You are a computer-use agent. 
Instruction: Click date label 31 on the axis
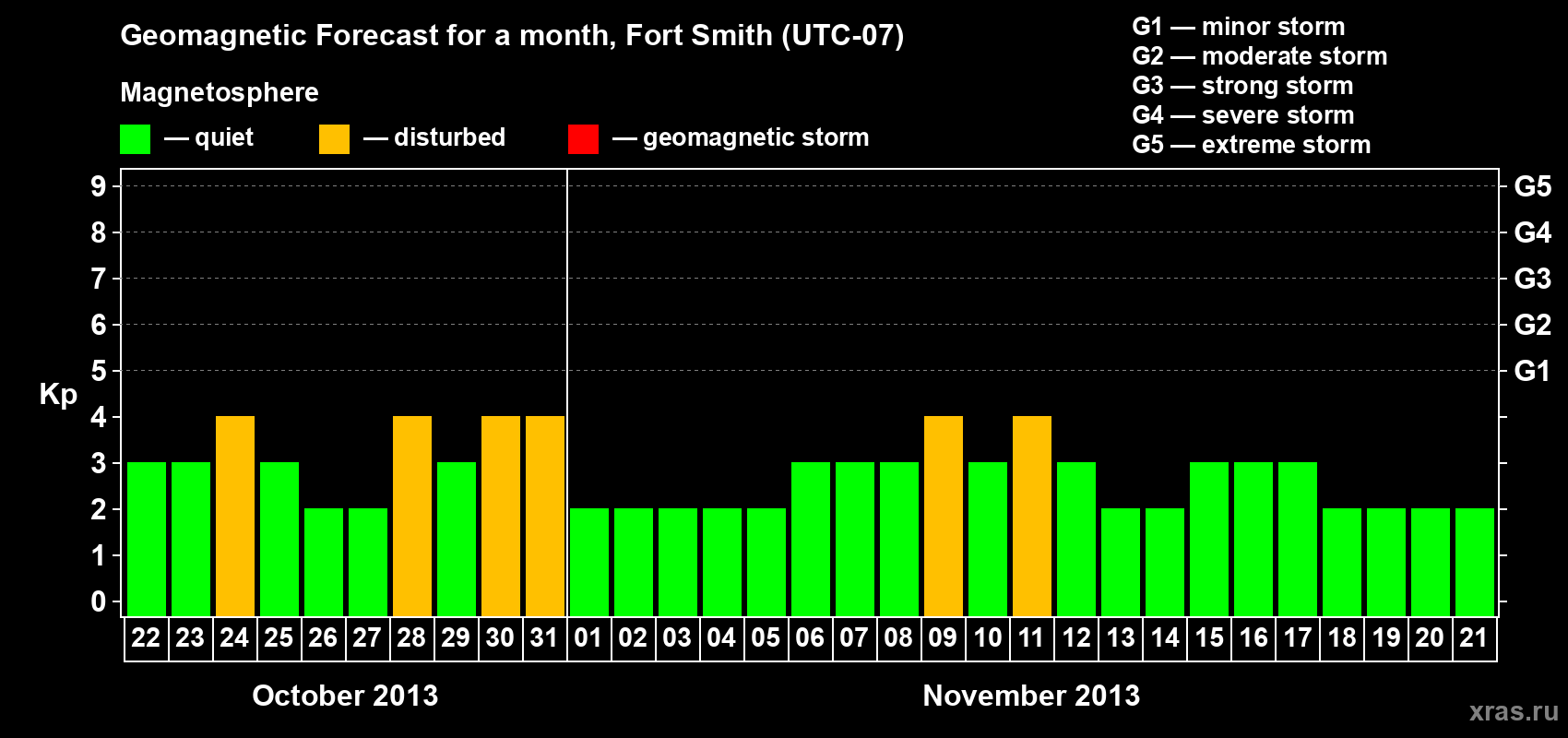(544, 638)
